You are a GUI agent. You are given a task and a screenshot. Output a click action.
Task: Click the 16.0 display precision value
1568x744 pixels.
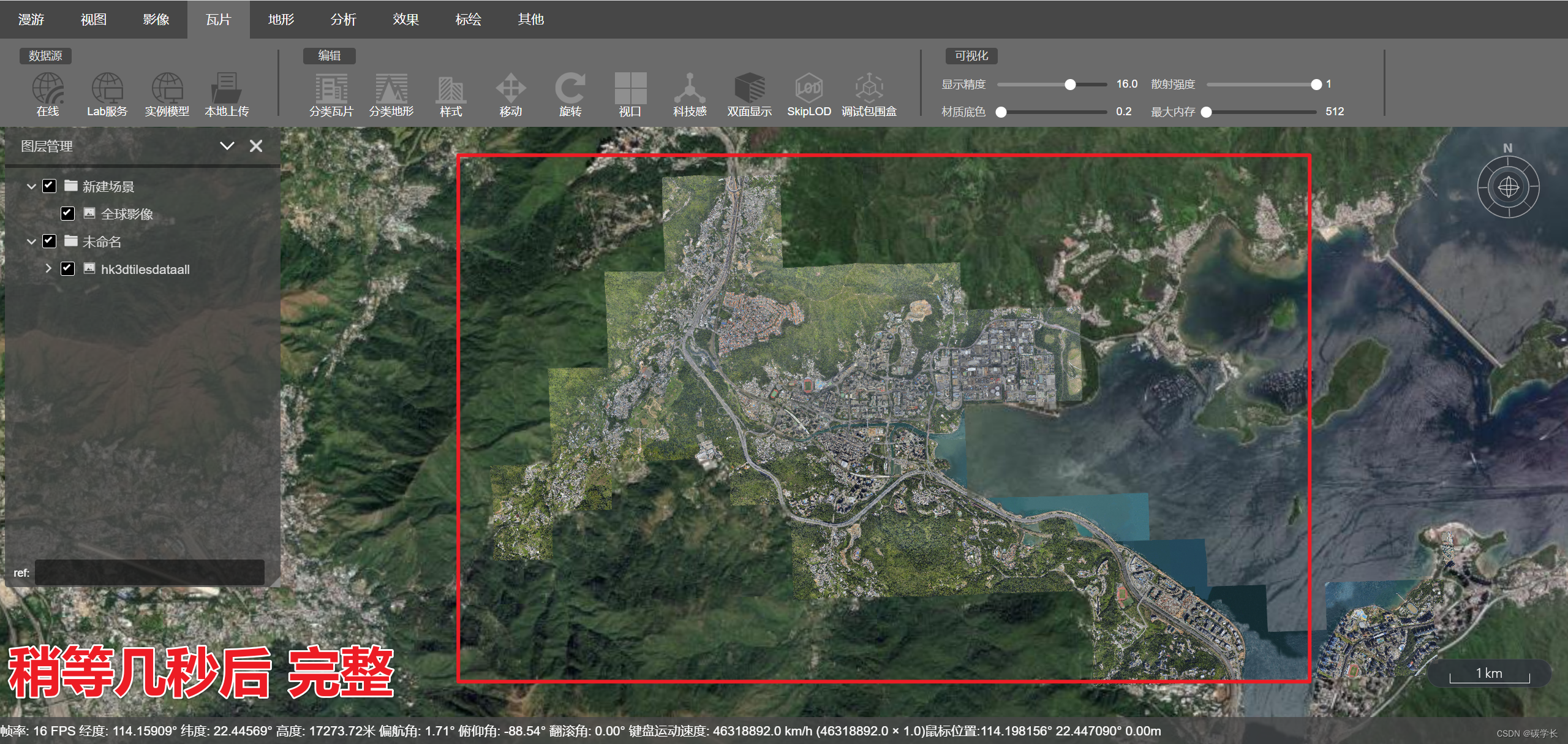click(1126, 84)
